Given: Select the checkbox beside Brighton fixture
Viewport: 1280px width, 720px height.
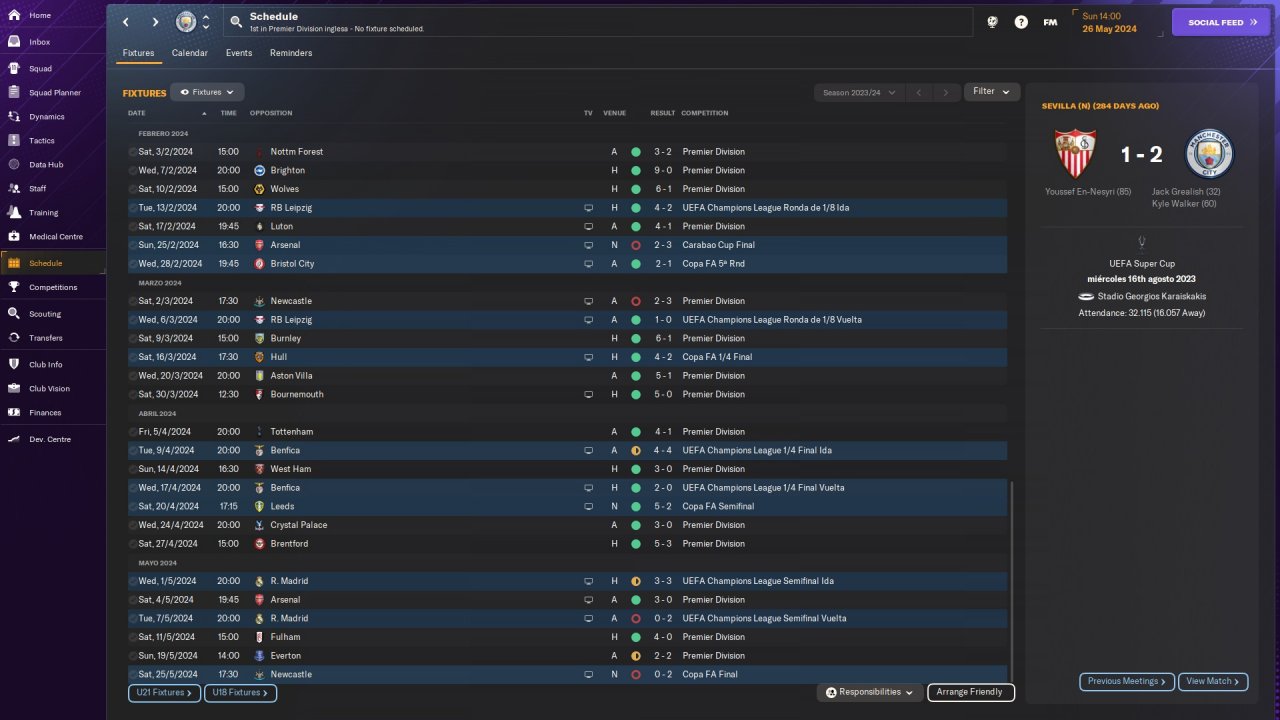Looking at the screenshot, I should 133,171.
